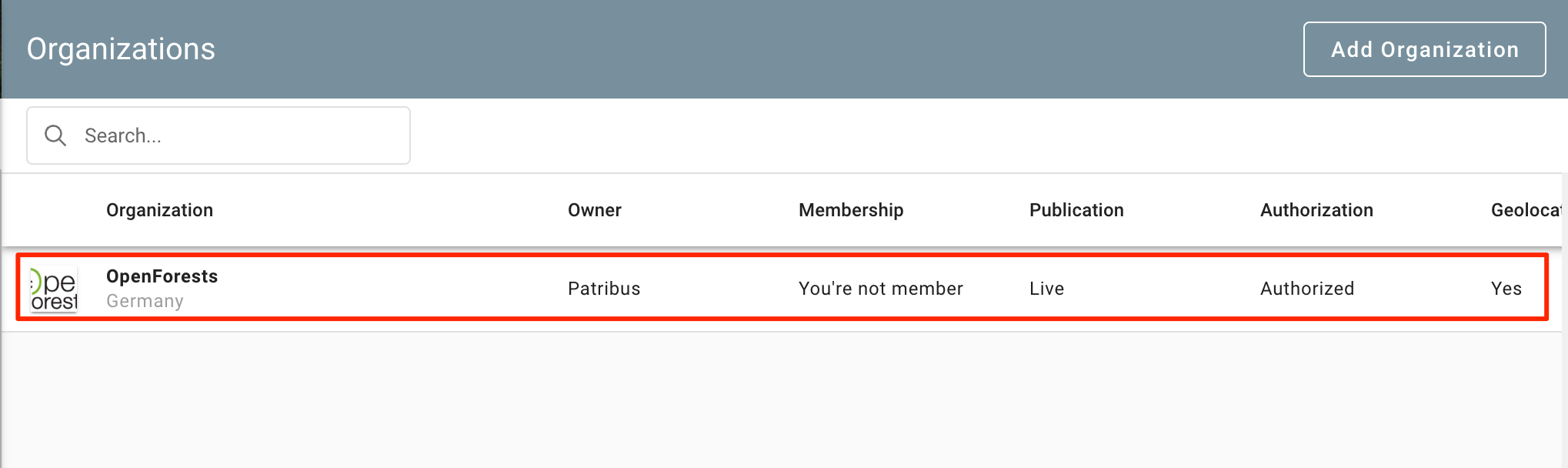This screenshot has height=468, width=1568.
Task: Sort by the Authorization column header
Action: [1316, 210]
